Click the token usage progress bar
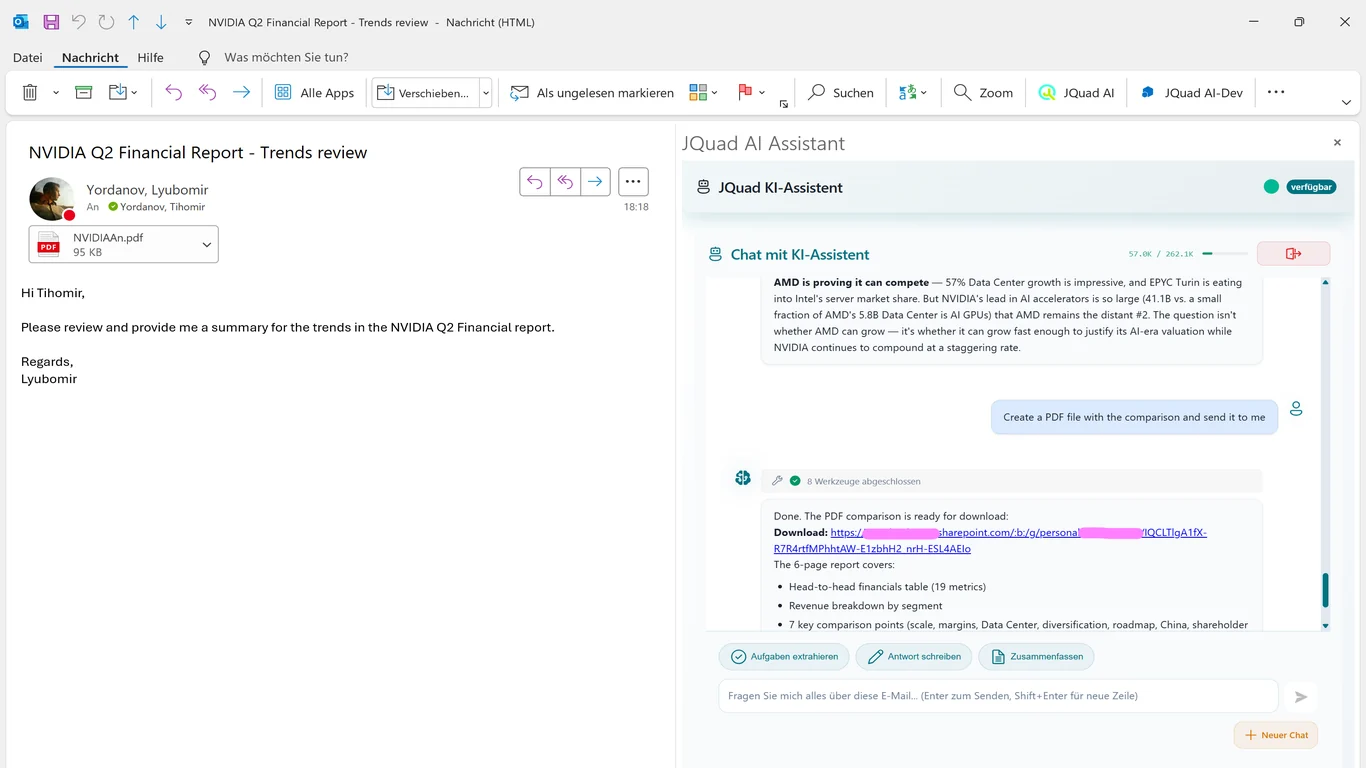Screen dimensions: 1366x768 coord(1225,254)
